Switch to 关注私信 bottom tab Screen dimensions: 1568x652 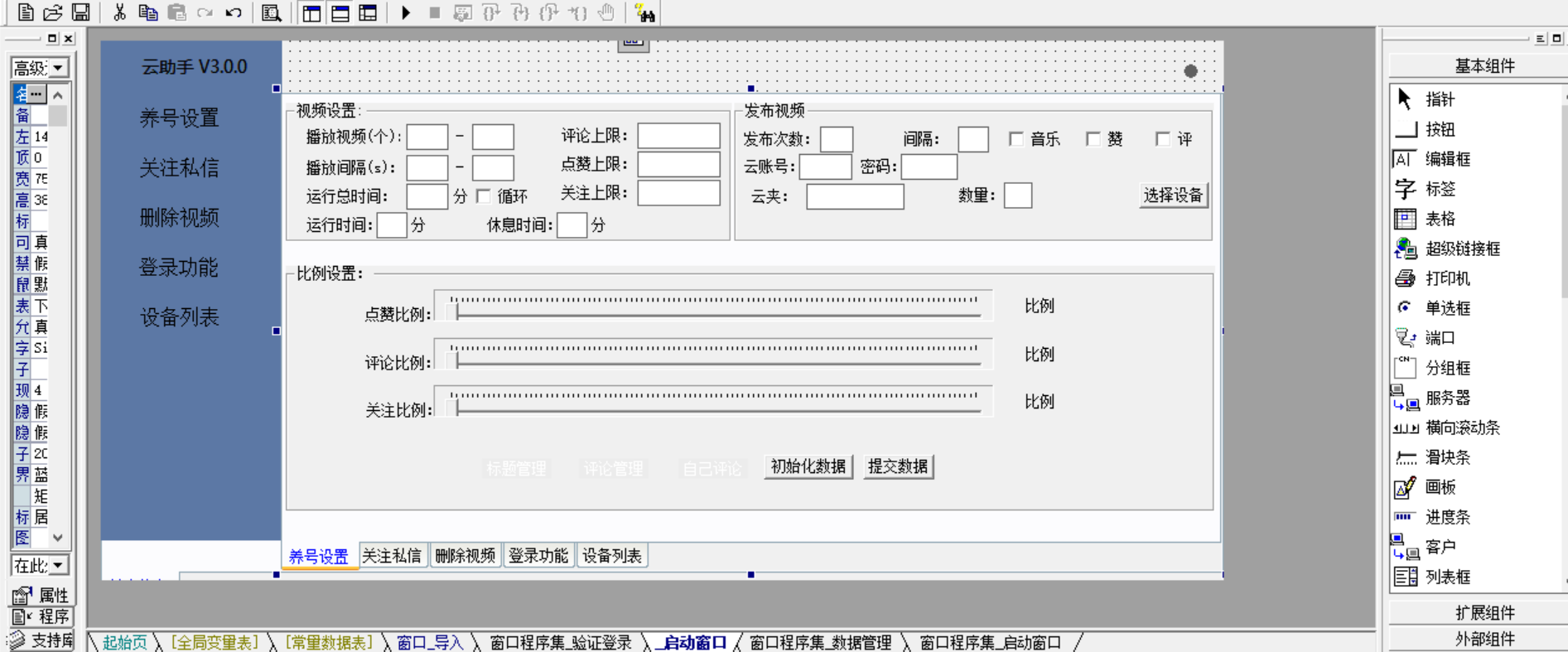pos(392,555)
